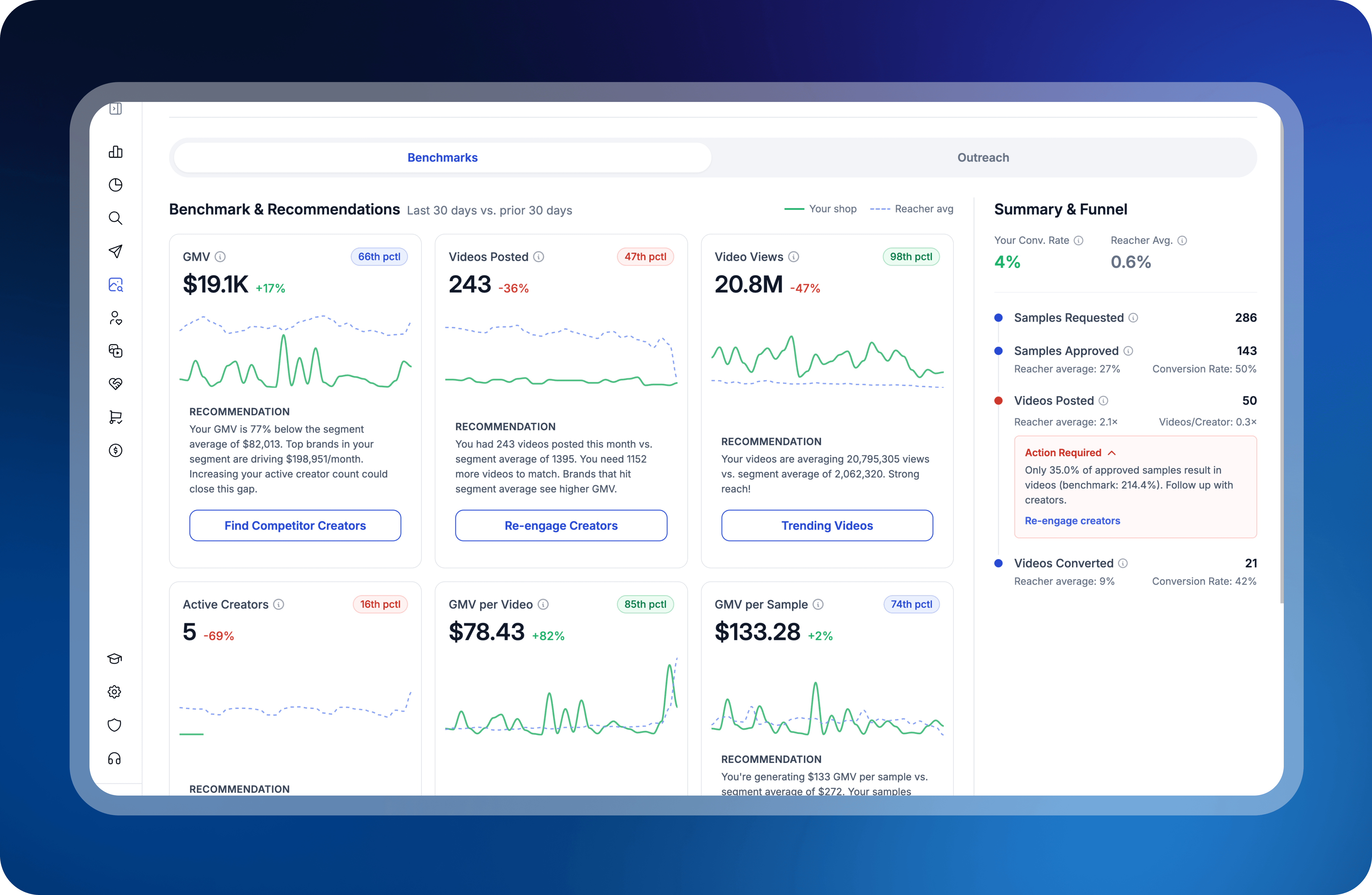Viewport: 1372px width, 895px height.
Task: Click the Reacher avg legend label
Action: click(924, 209)
